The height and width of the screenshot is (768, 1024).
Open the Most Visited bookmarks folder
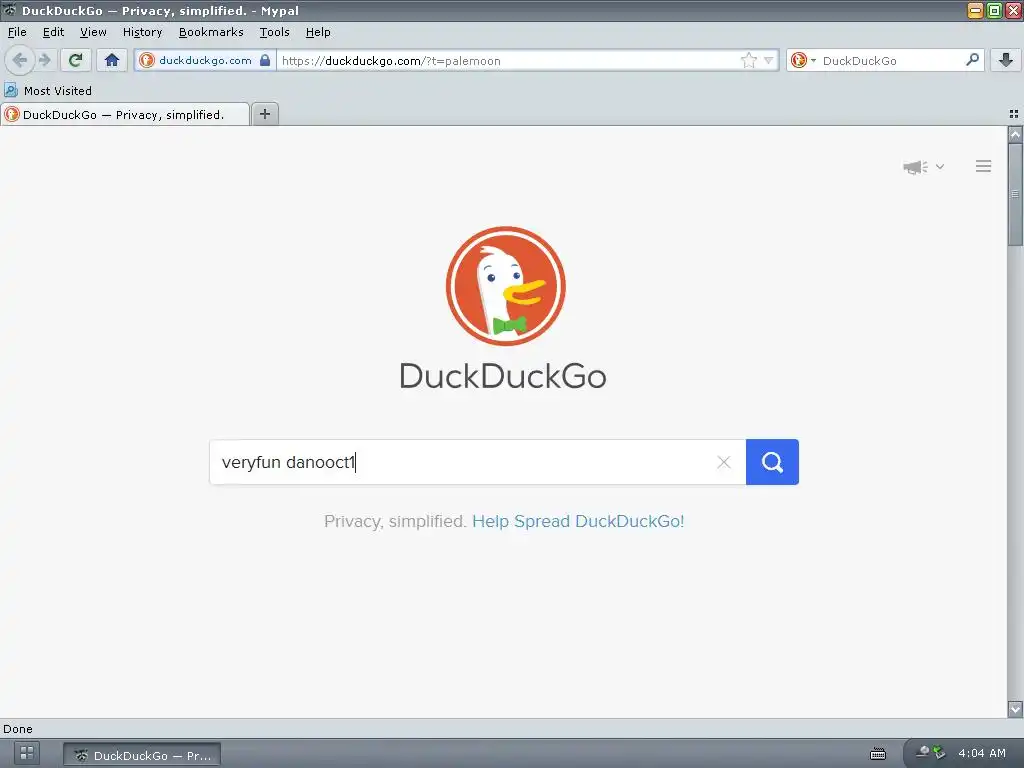pyautogui.click(x=48, y=91)
